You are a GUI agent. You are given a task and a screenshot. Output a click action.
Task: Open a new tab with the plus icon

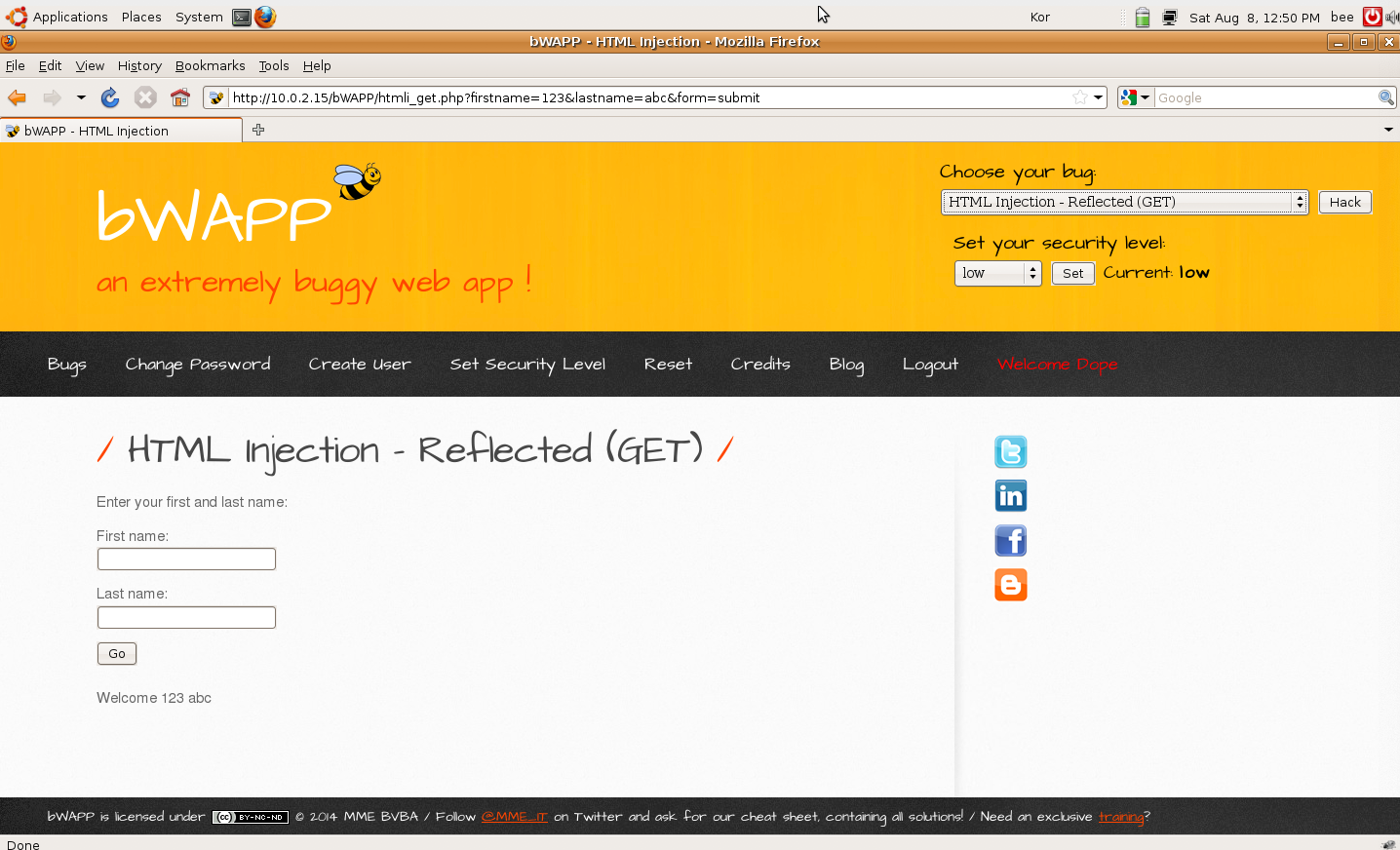coord(258,130)
